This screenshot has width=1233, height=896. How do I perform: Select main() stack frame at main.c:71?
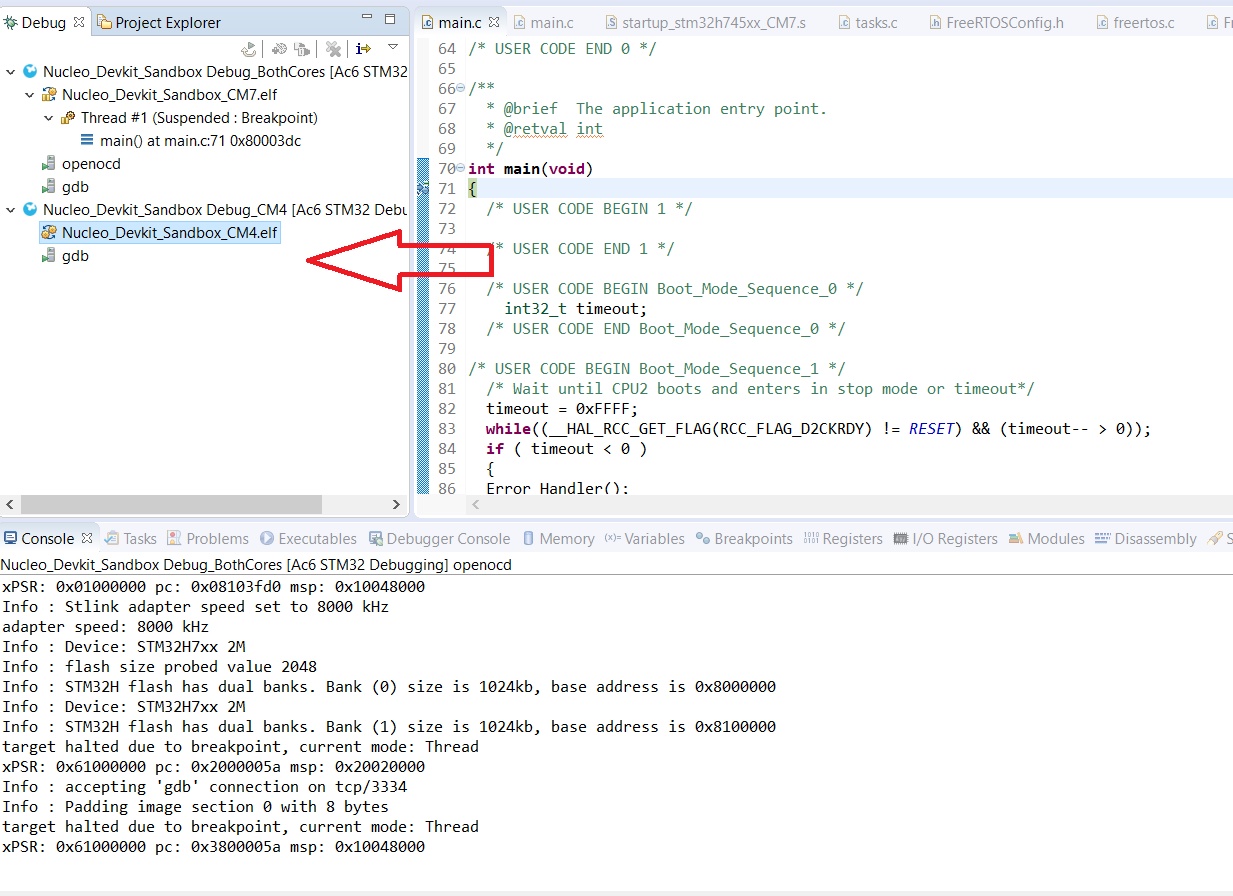tap(200, 141)
